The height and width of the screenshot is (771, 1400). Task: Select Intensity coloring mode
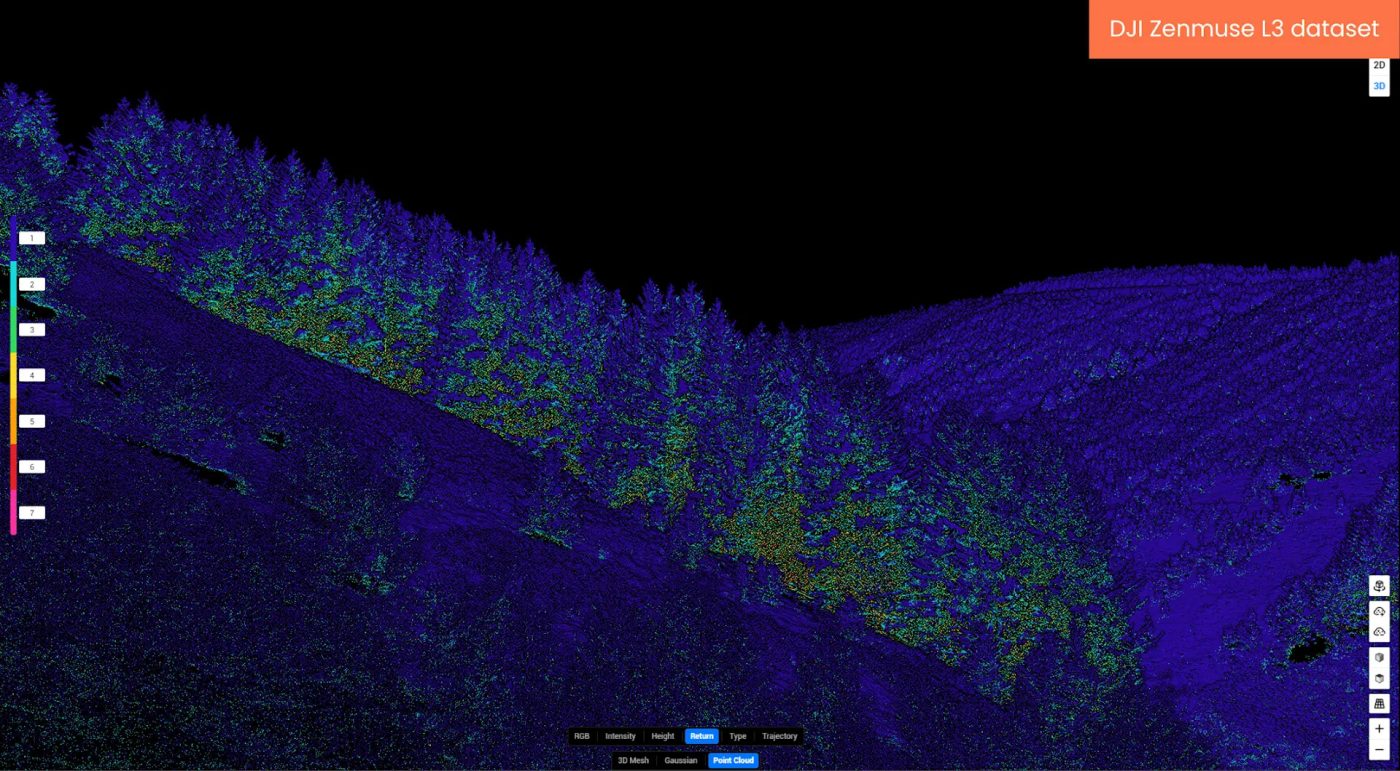(x=620, y=736)
